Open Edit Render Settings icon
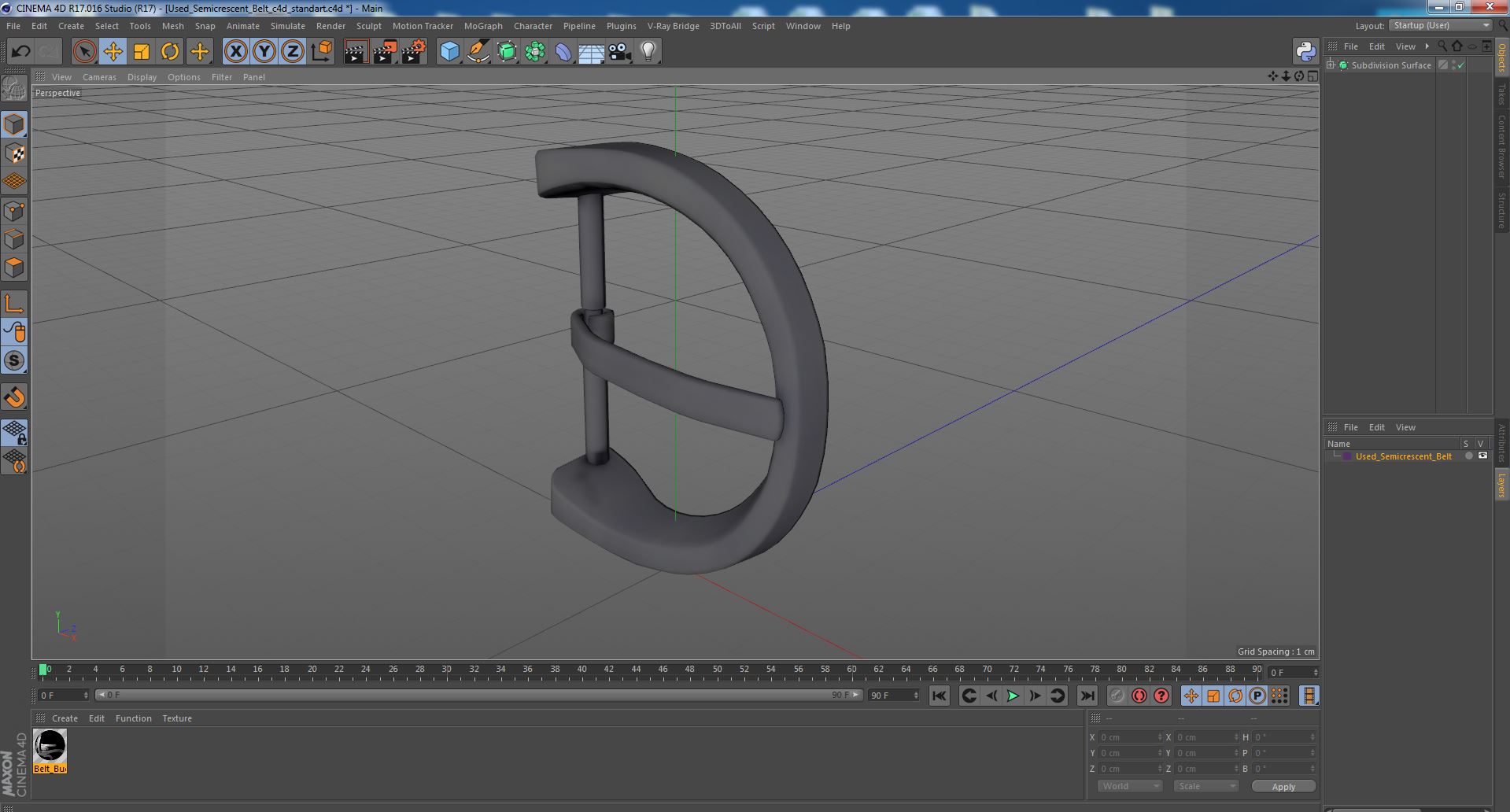 [x=413, y=52]
